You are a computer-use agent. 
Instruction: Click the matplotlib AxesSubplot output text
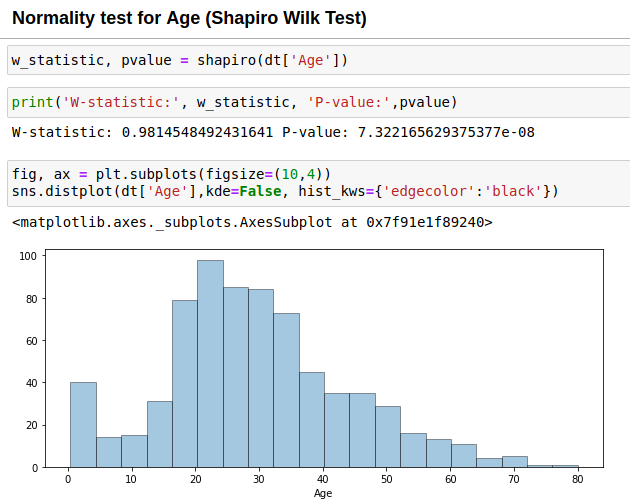252,222
